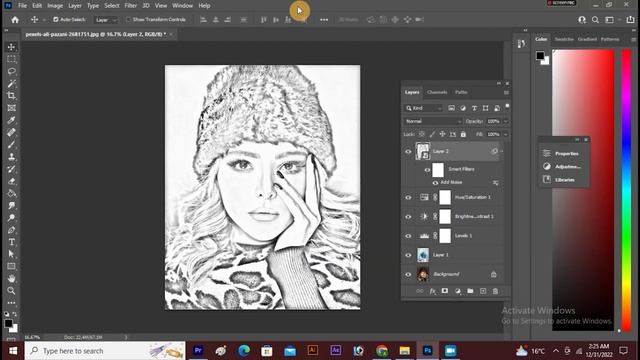Image resolution: width=640 pixels, height=360 pixels.
Task: Open the Window menu
Action: 182,6
